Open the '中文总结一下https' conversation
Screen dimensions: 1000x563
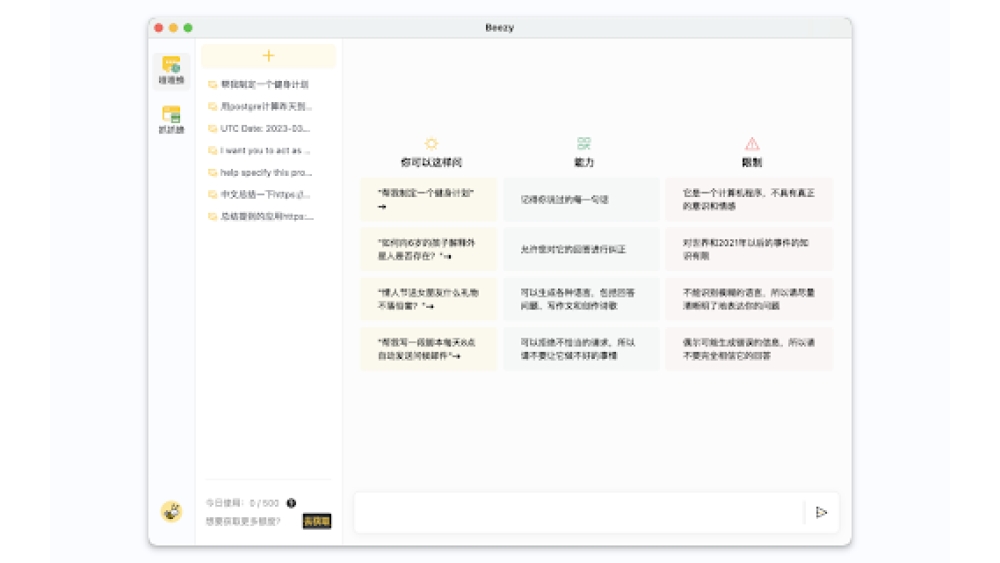pos(265,194)
